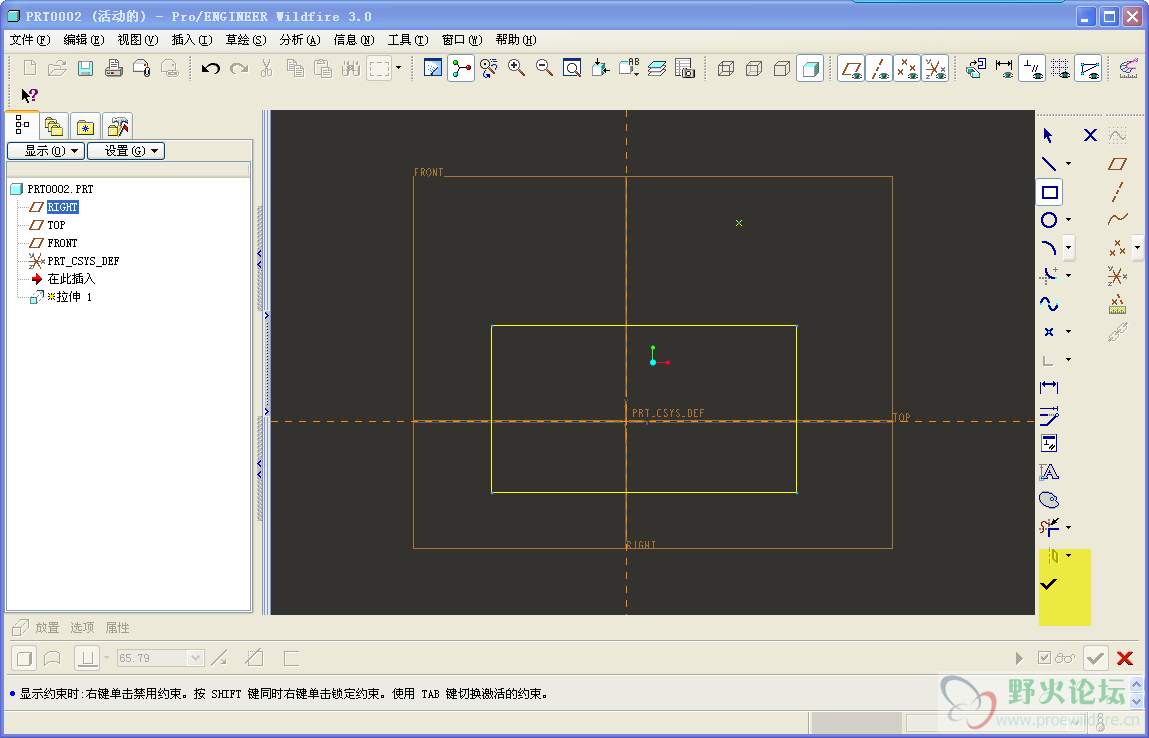Toggle sketch vertices display
This screenshot has width=1149, height=738.
pos(1088,69)
